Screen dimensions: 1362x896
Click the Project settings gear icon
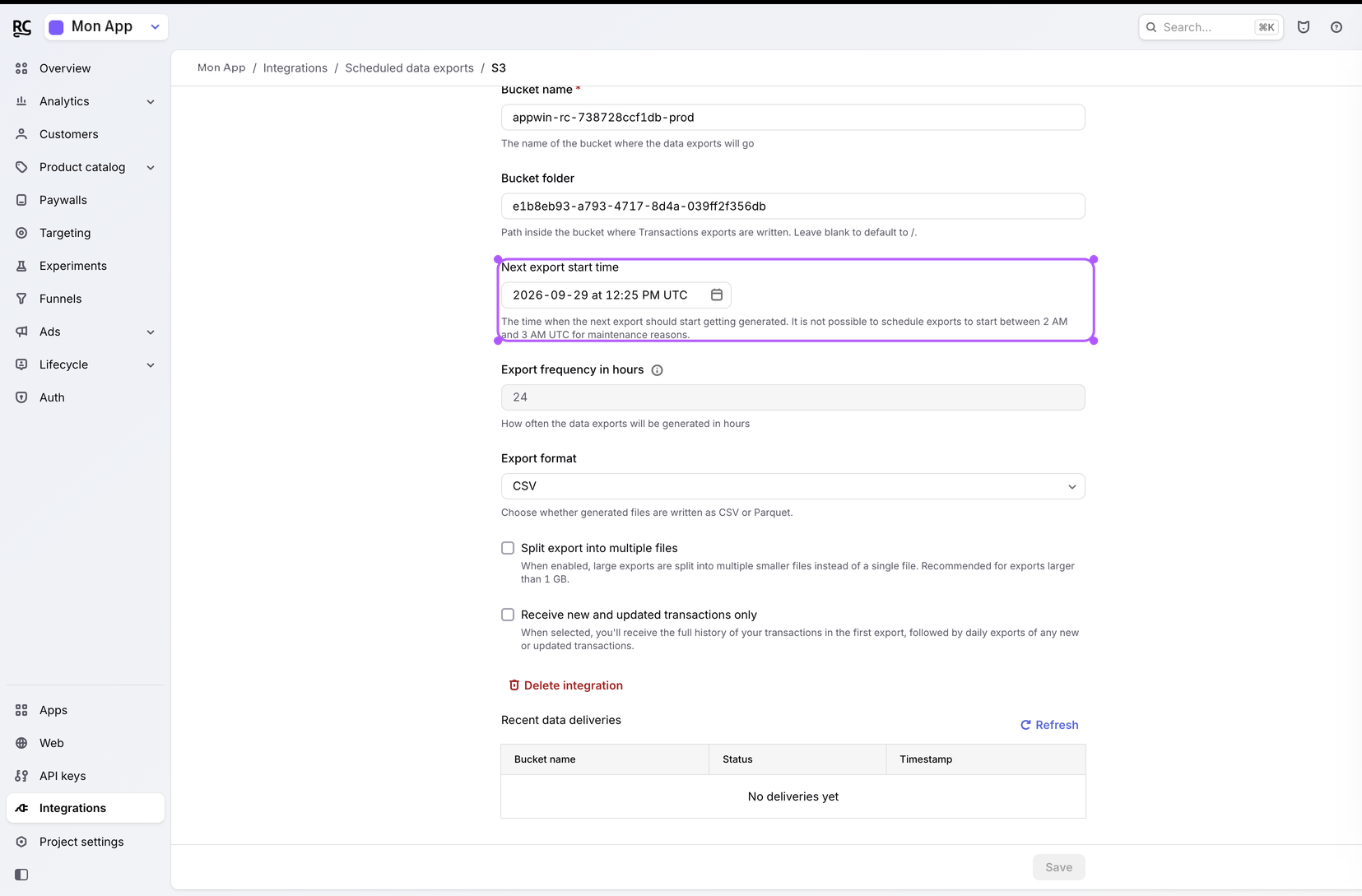pos(21,842)
